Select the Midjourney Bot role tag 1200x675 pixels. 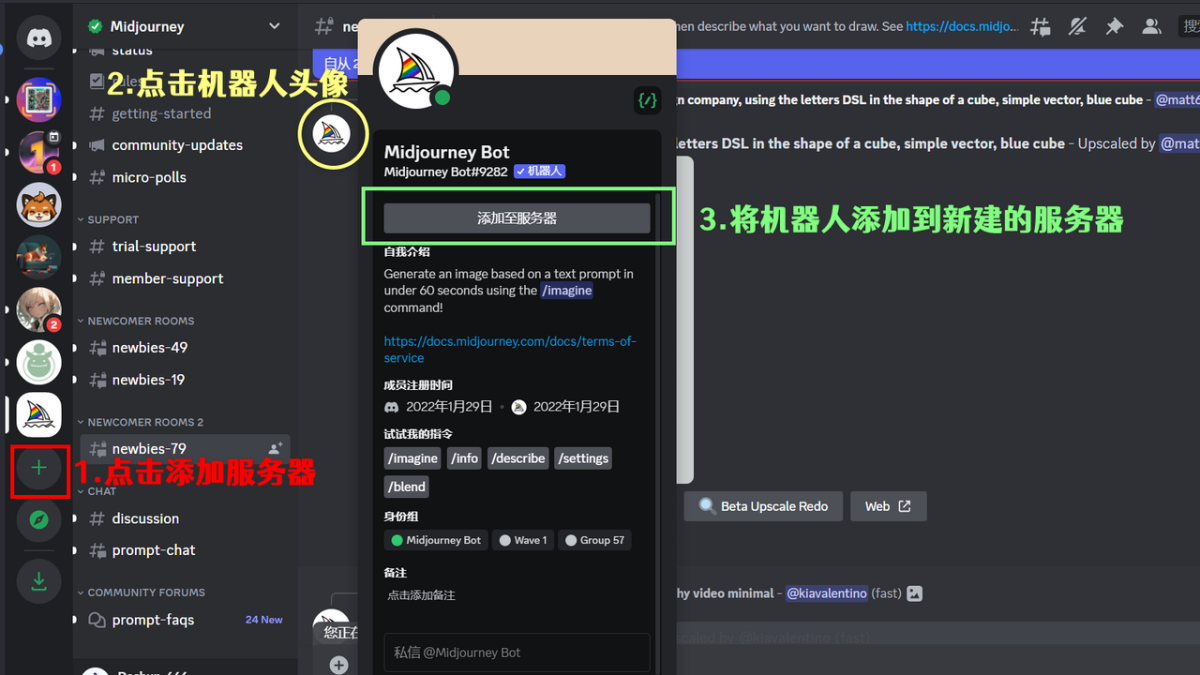click(436, 540)
